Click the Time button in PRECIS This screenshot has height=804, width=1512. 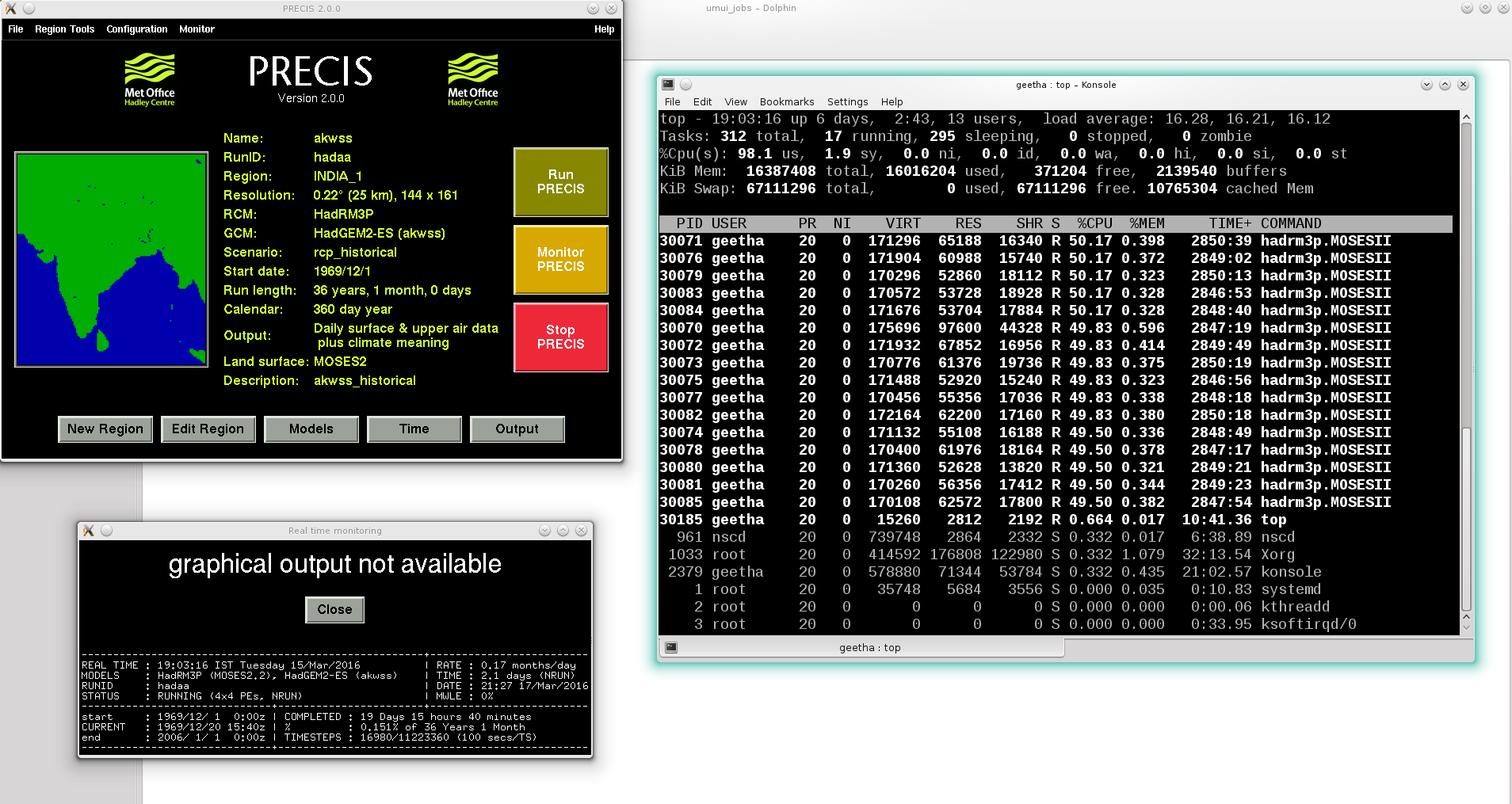coord(414,429)
